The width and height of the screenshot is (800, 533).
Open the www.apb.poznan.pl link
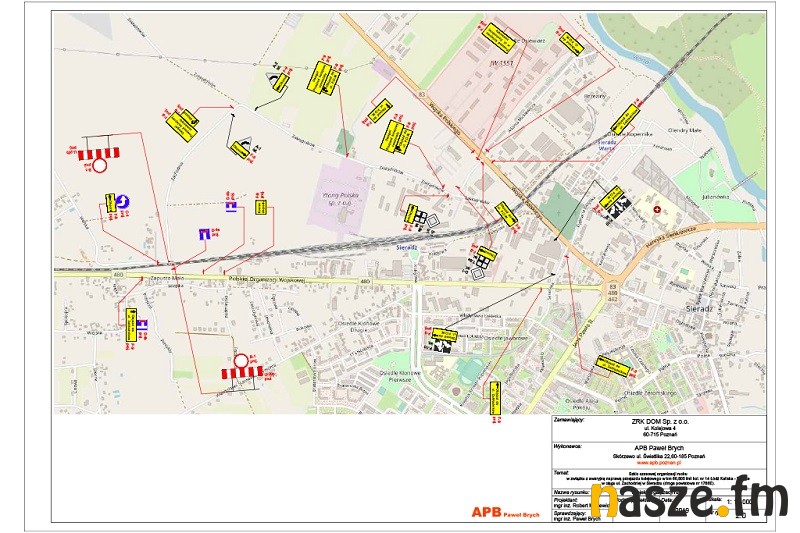pyautogui.click(x=658, y=462)
